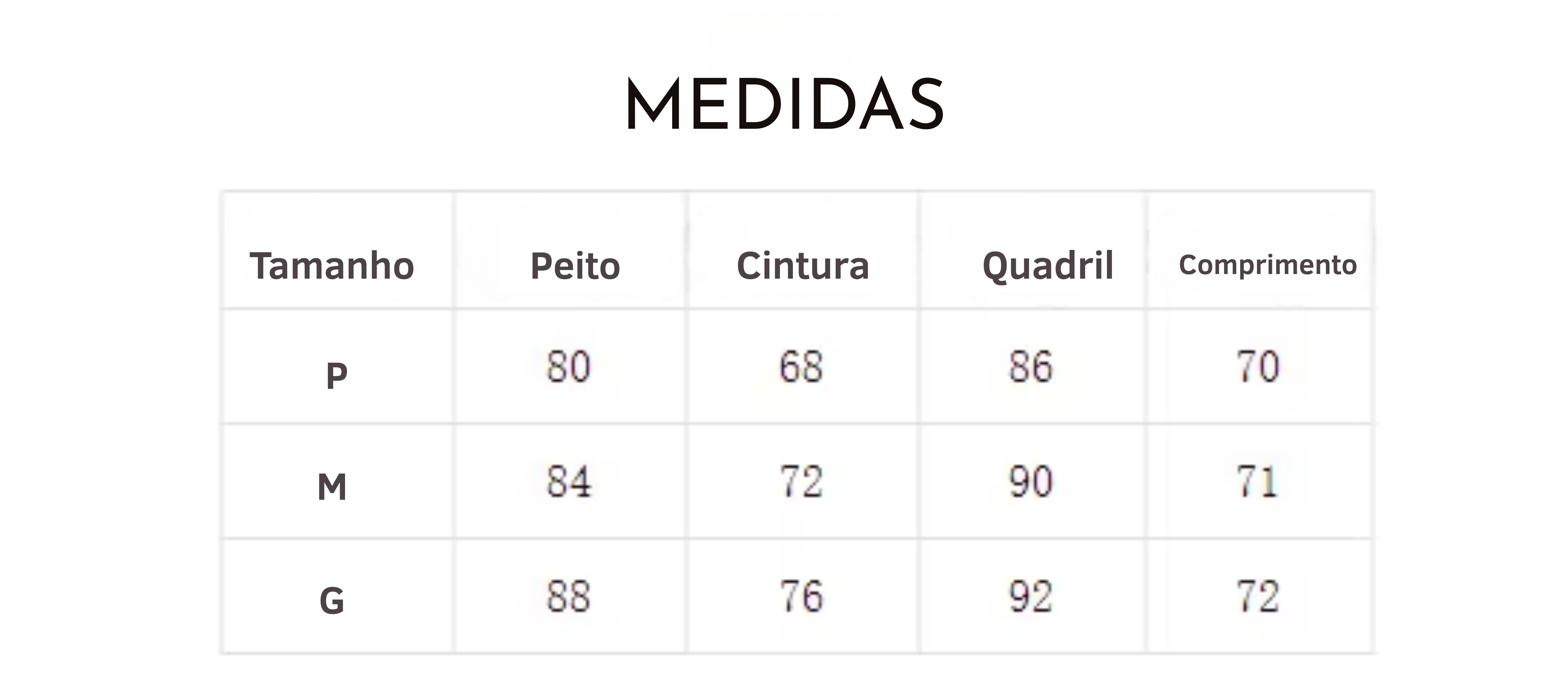
Task: Click Quadril value 92 for size G
Action: (1030, 596)
